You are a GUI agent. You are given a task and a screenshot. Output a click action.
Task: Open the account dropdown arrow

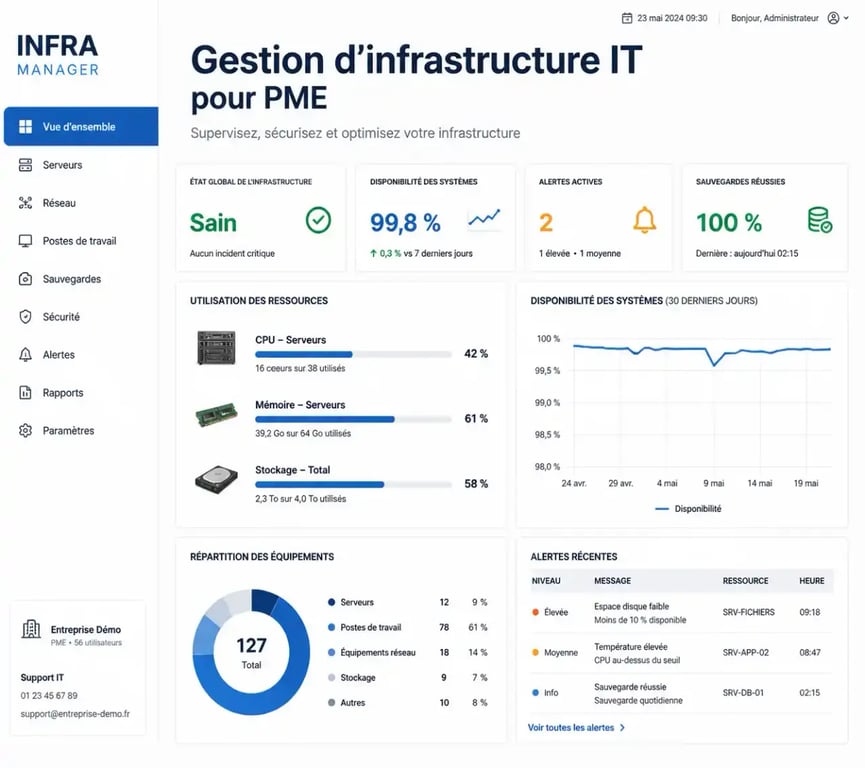[x=846, y=18]
